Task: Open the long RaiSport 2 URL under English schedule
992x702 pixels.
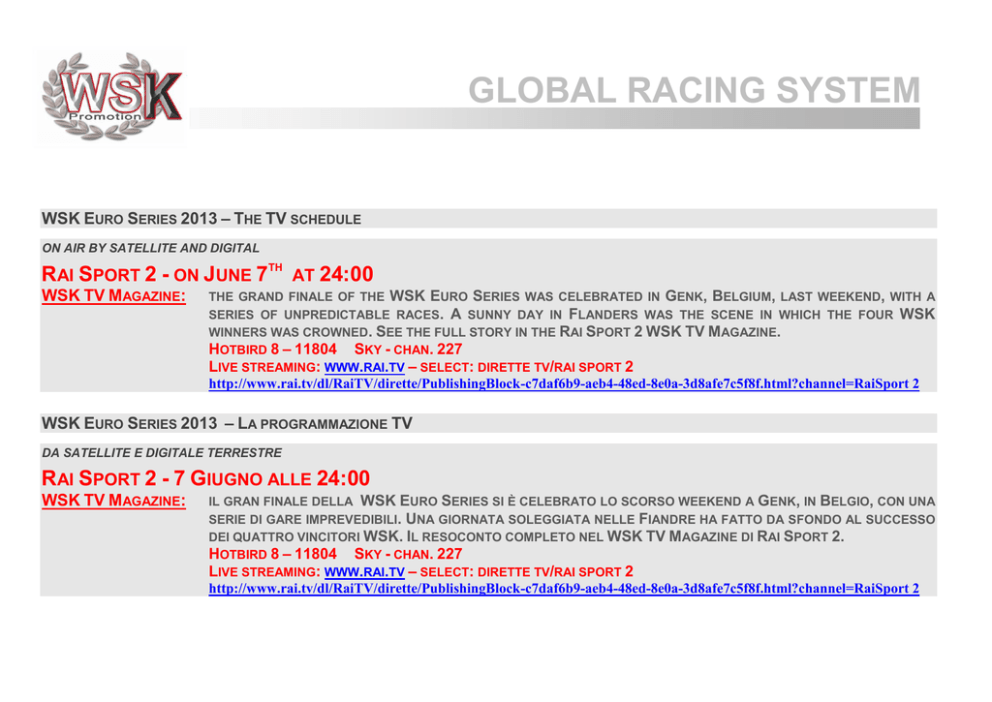Action: click(x=564, y=384)
